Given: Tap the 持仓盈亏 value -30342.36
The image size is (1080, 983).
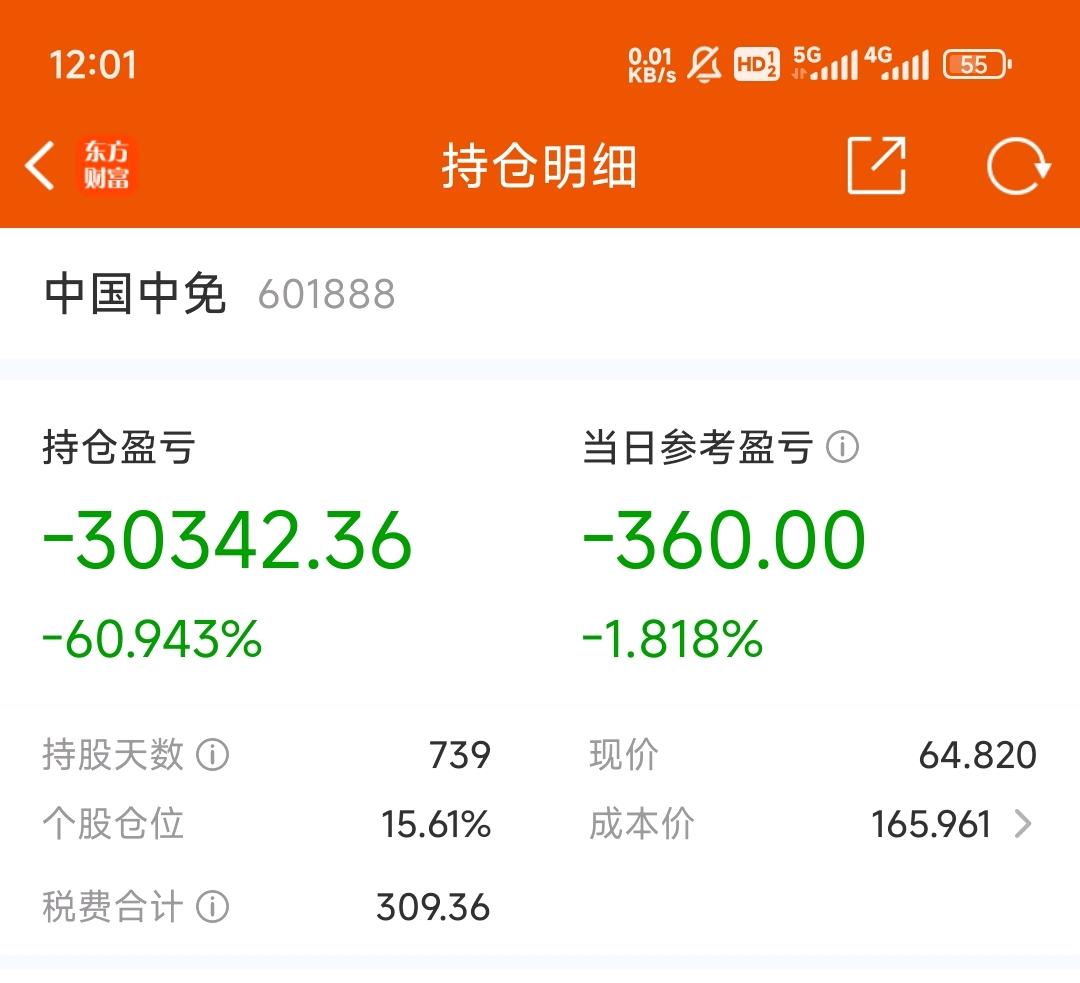Looking at the screenshot, I should (x=228, y=540).
